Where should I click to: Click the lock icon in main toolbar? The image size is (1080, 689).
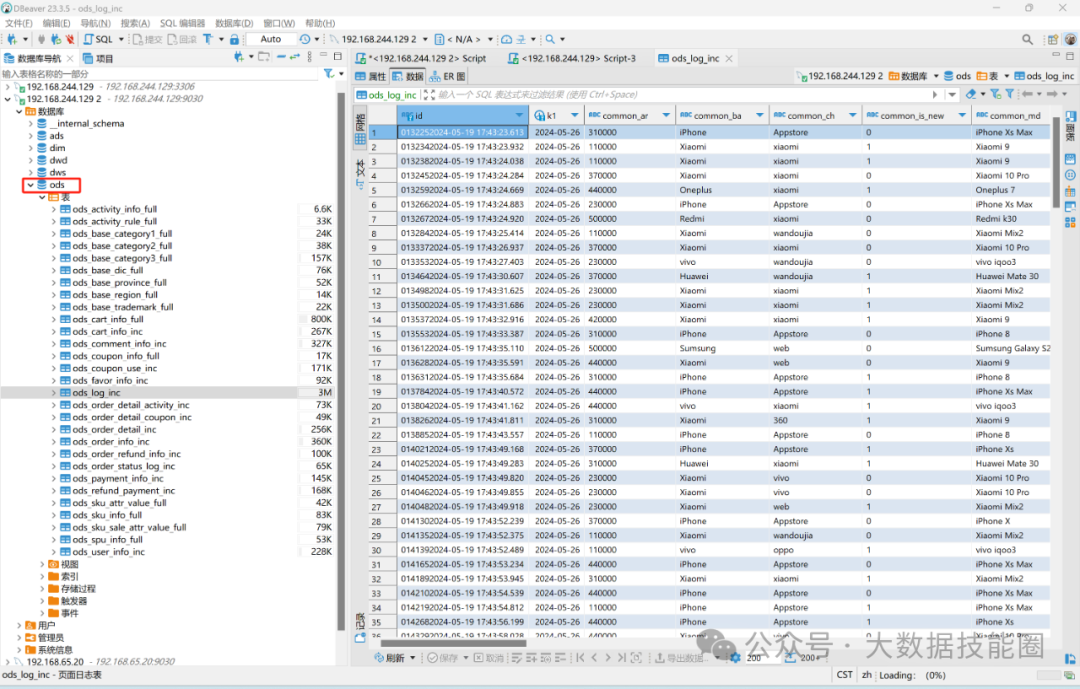234,39
